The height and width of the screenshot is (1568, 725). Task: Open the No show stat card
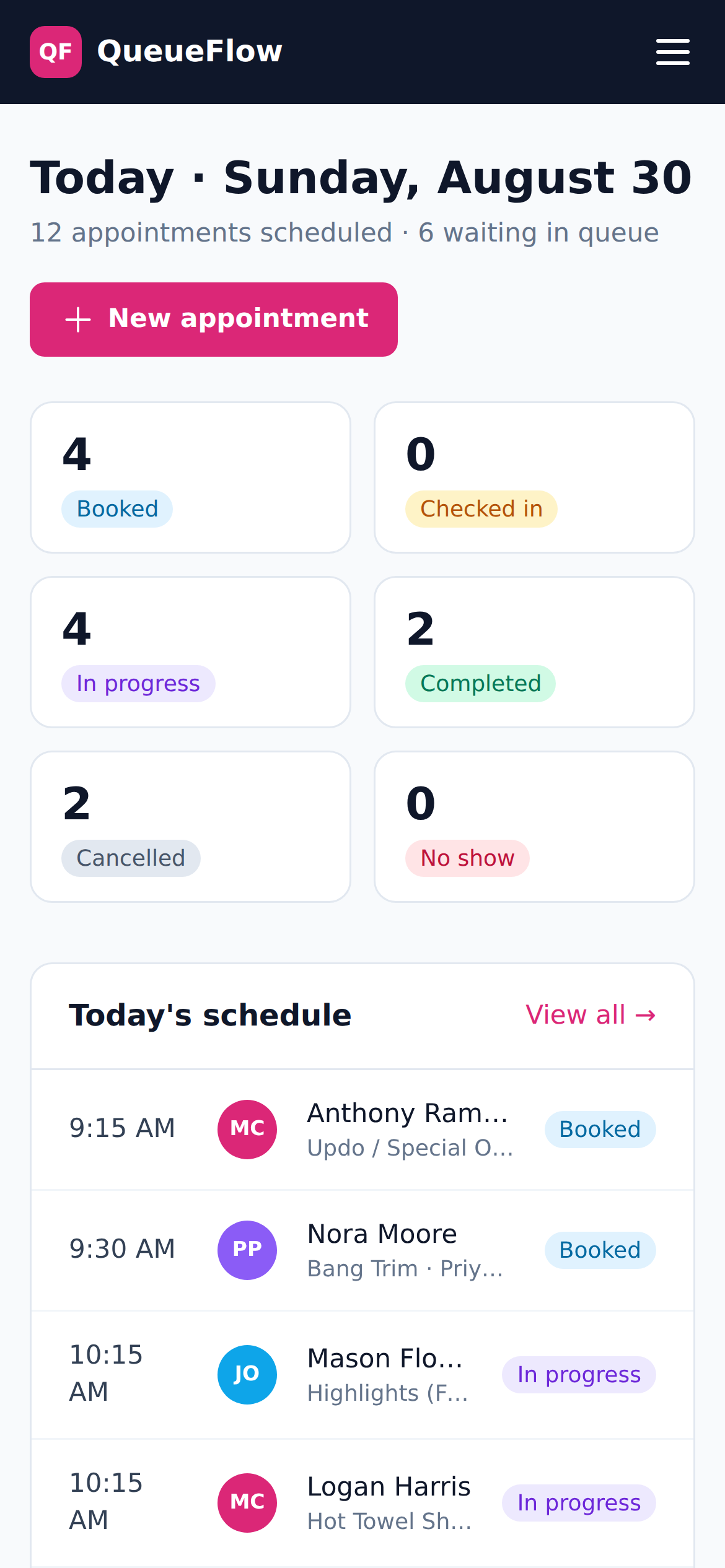coord(534,827)
